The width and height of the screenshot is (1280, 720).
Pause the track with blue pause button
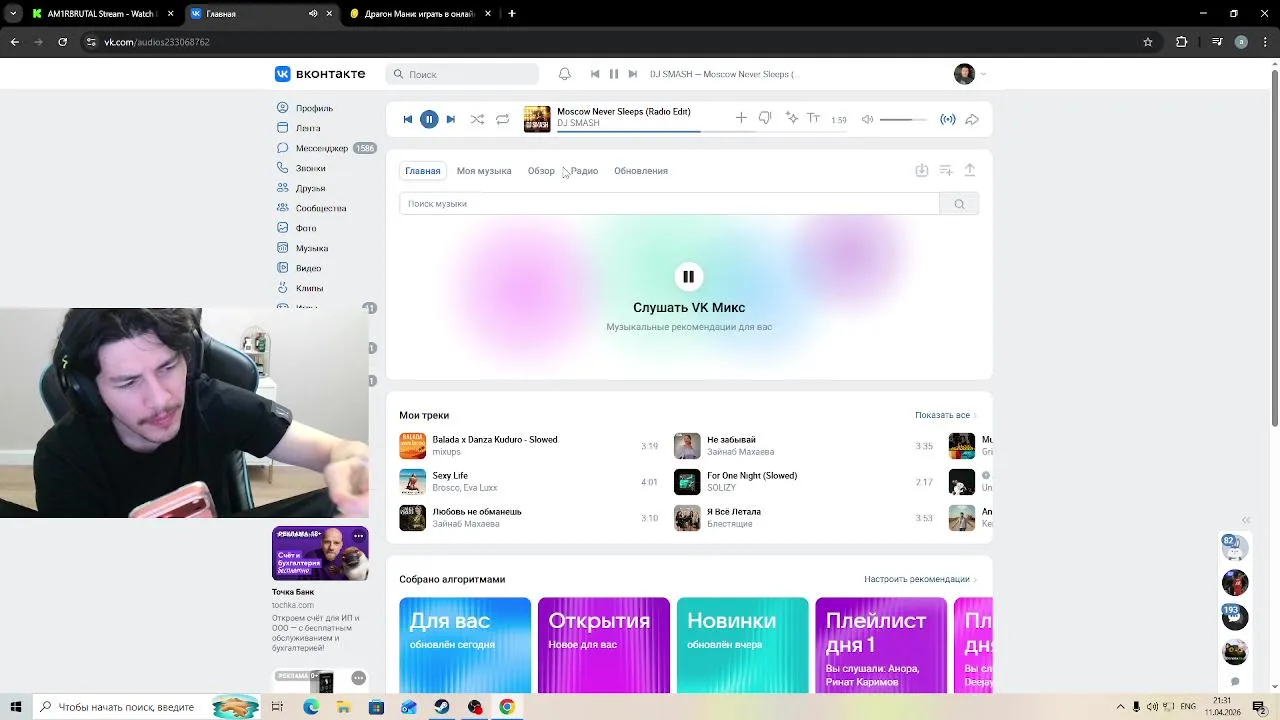click(x=429, y=119)
